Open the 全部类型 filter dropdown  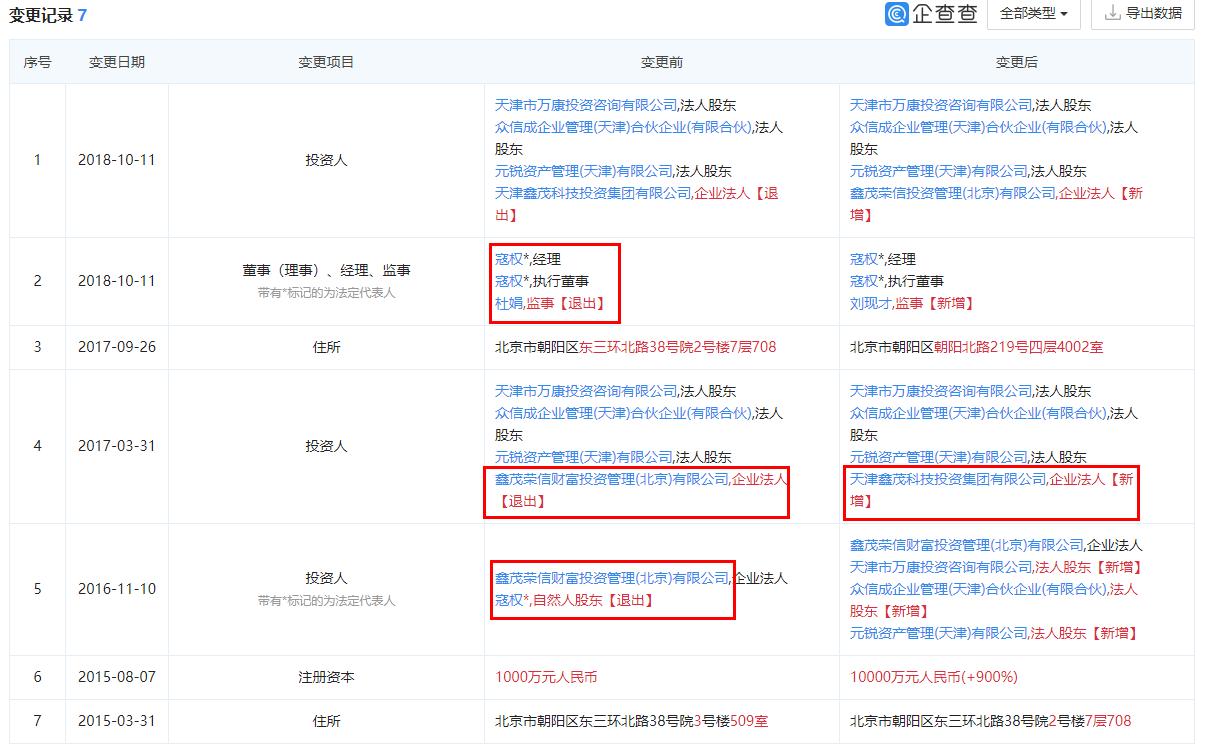point(1033,14)
